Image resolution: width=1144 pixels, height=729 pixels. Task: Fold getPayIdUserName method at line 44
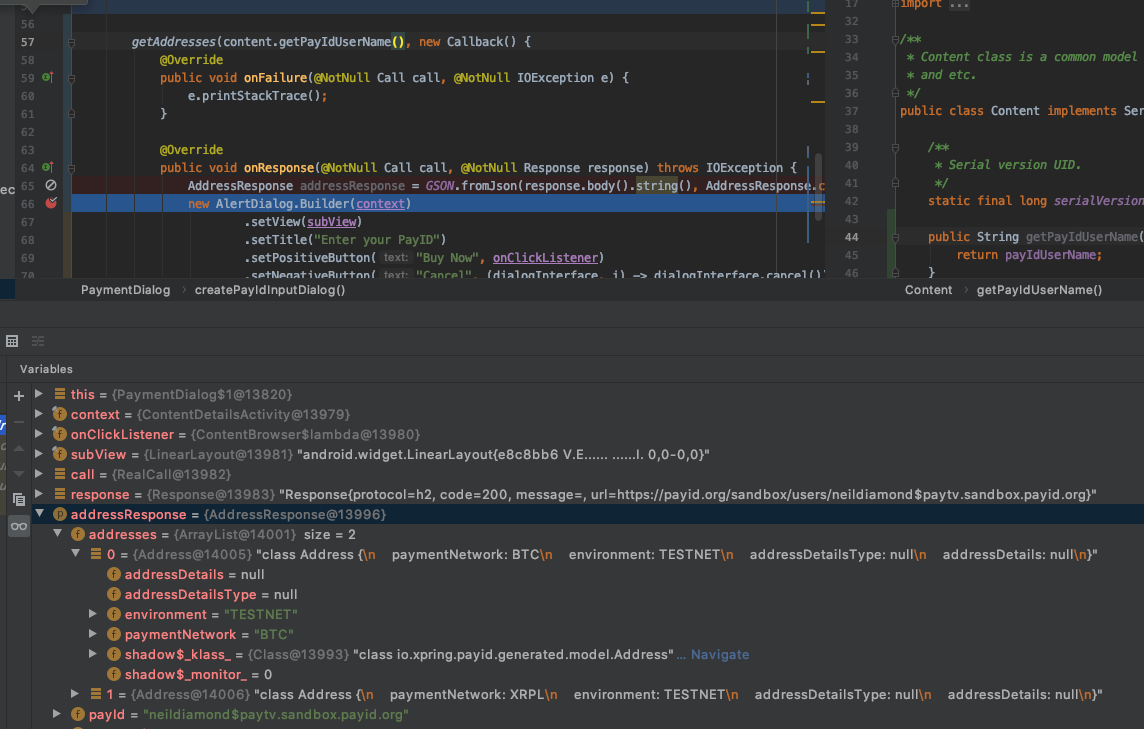[895, 237]
